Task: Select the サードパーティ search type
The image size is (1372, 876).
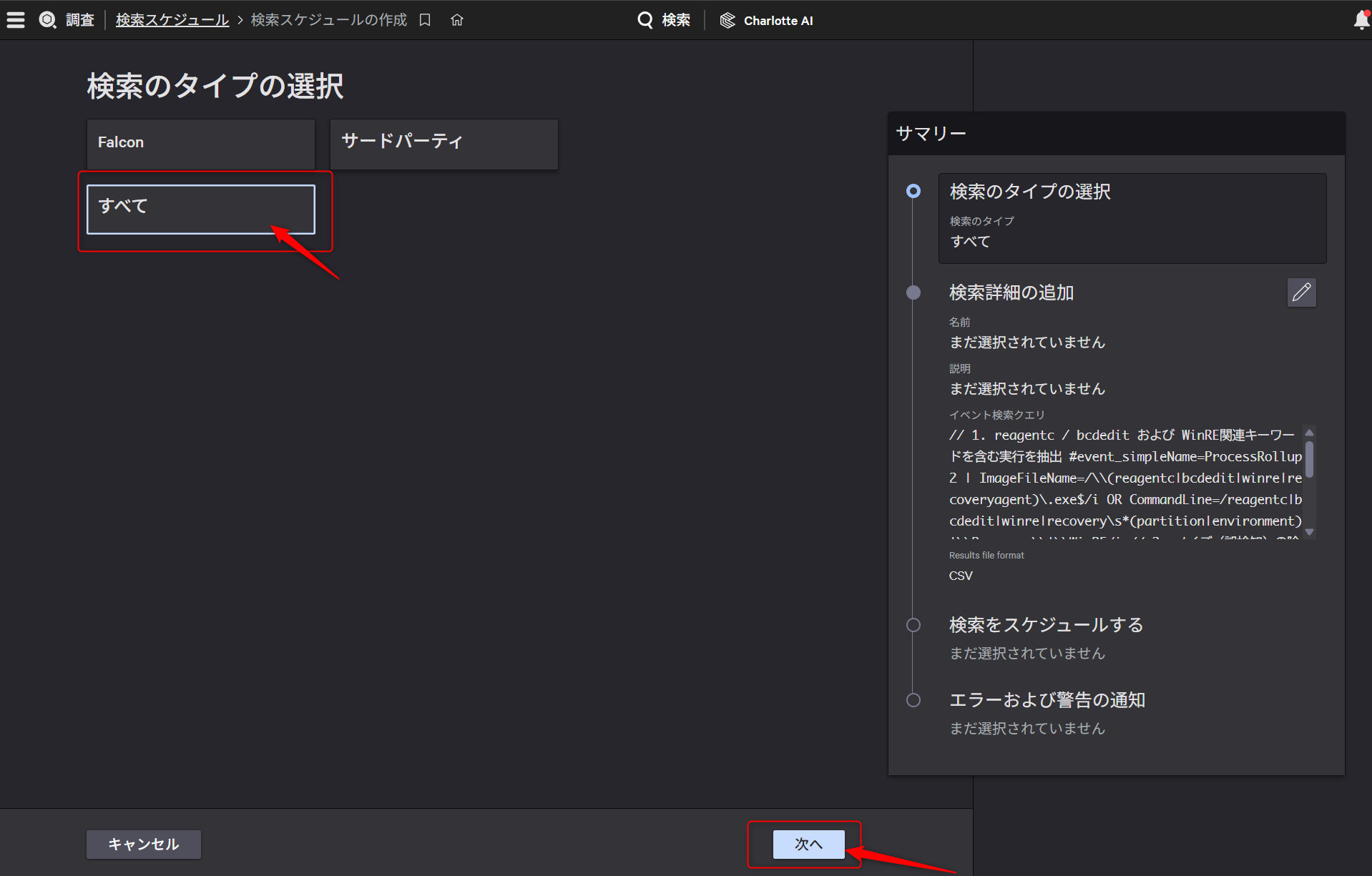Action: [444, 144]
